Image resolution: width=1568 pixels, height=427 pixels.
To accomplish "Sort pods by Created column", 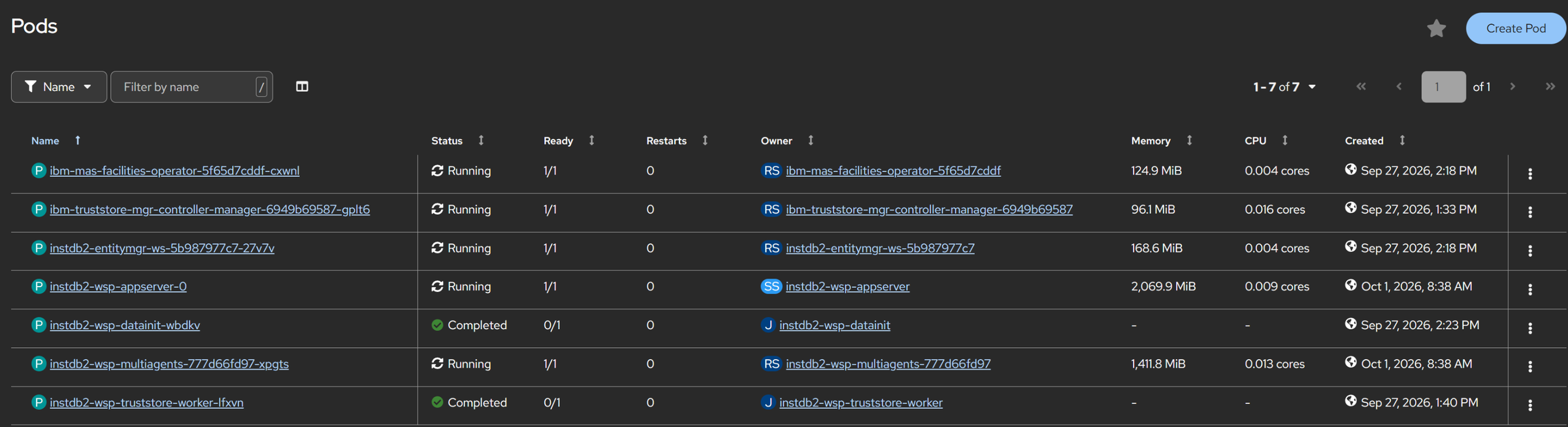I will (1402, 140).
